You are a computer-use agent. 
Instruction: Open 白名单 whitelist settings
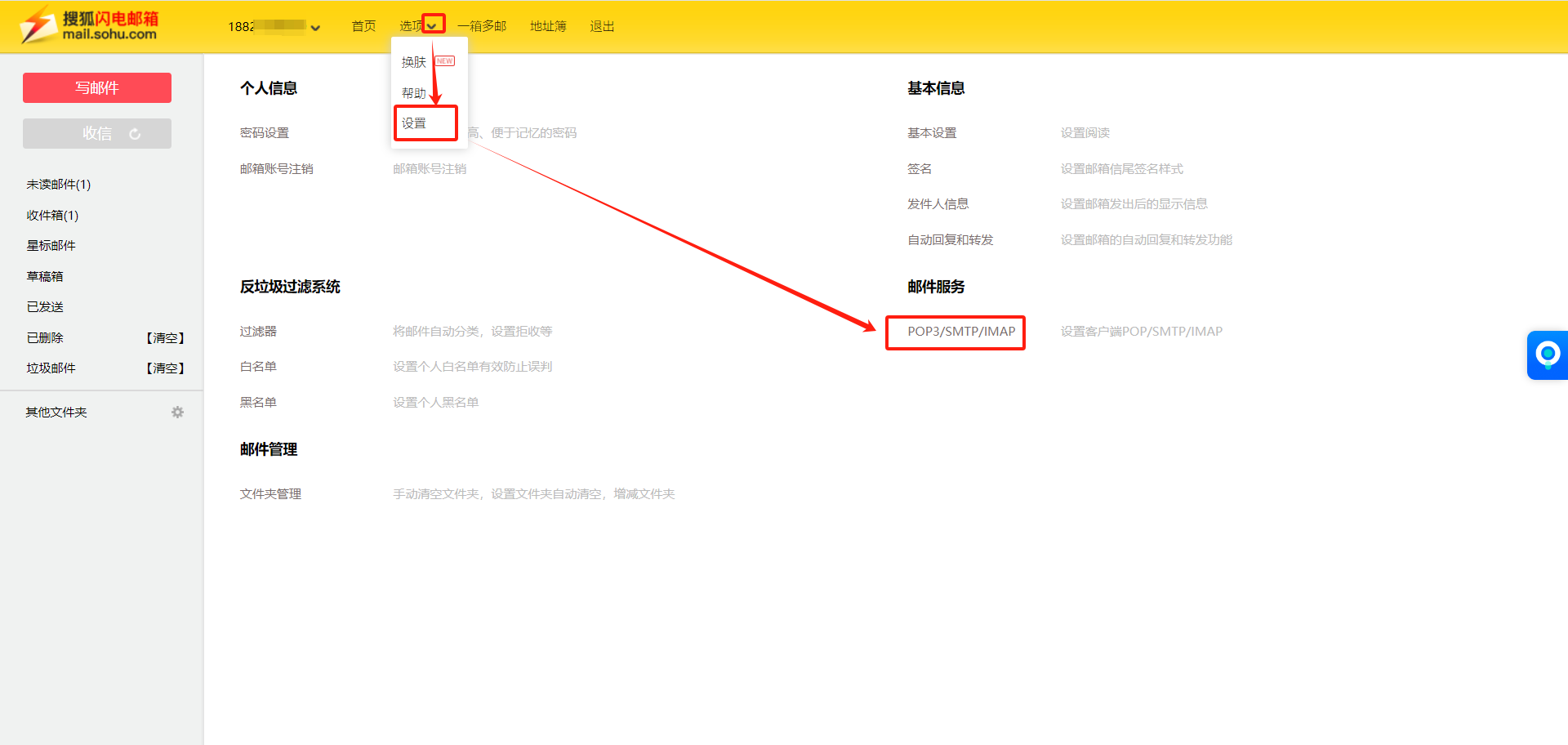tap(258, 367)
